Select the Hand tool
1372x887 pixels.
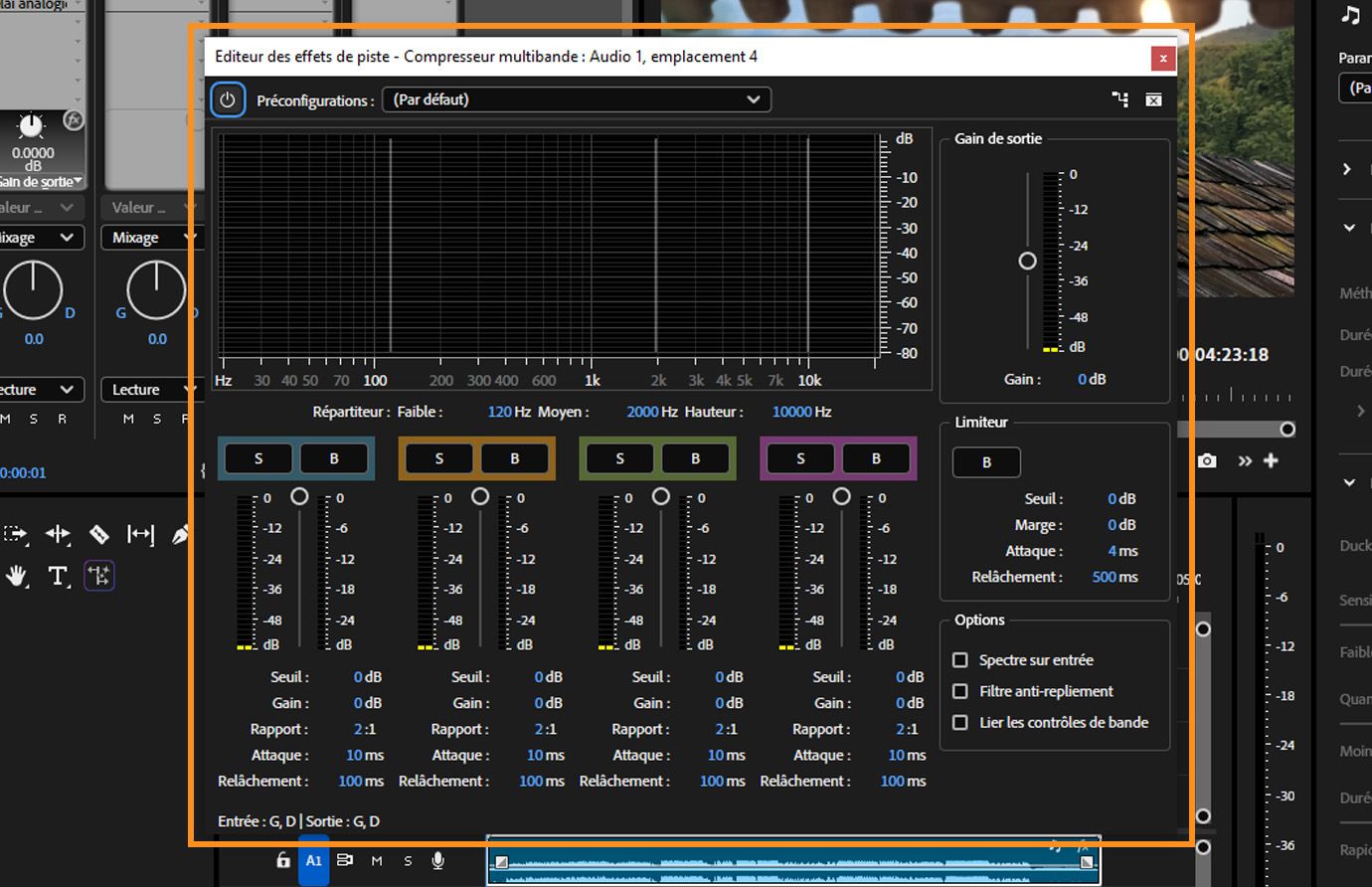[17, 576]
